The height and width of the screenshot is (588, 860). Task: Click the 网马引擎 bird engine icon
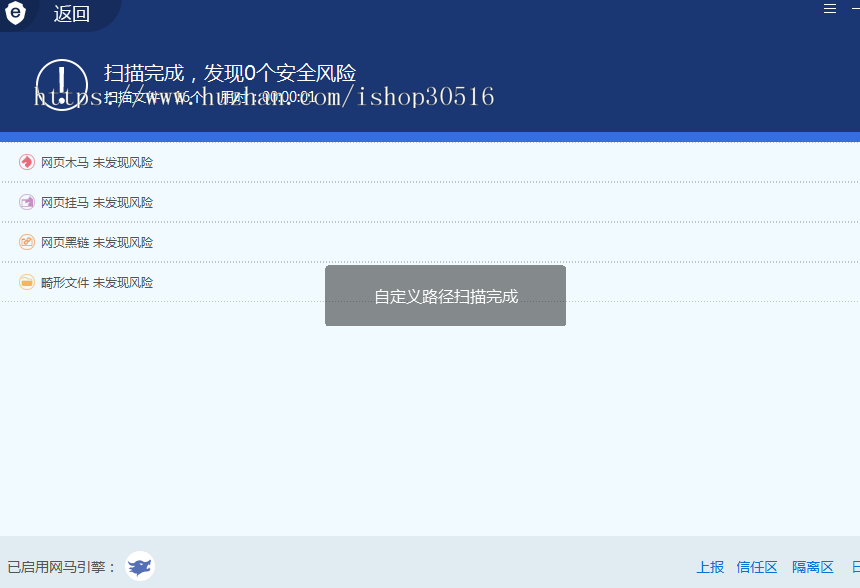138,566
